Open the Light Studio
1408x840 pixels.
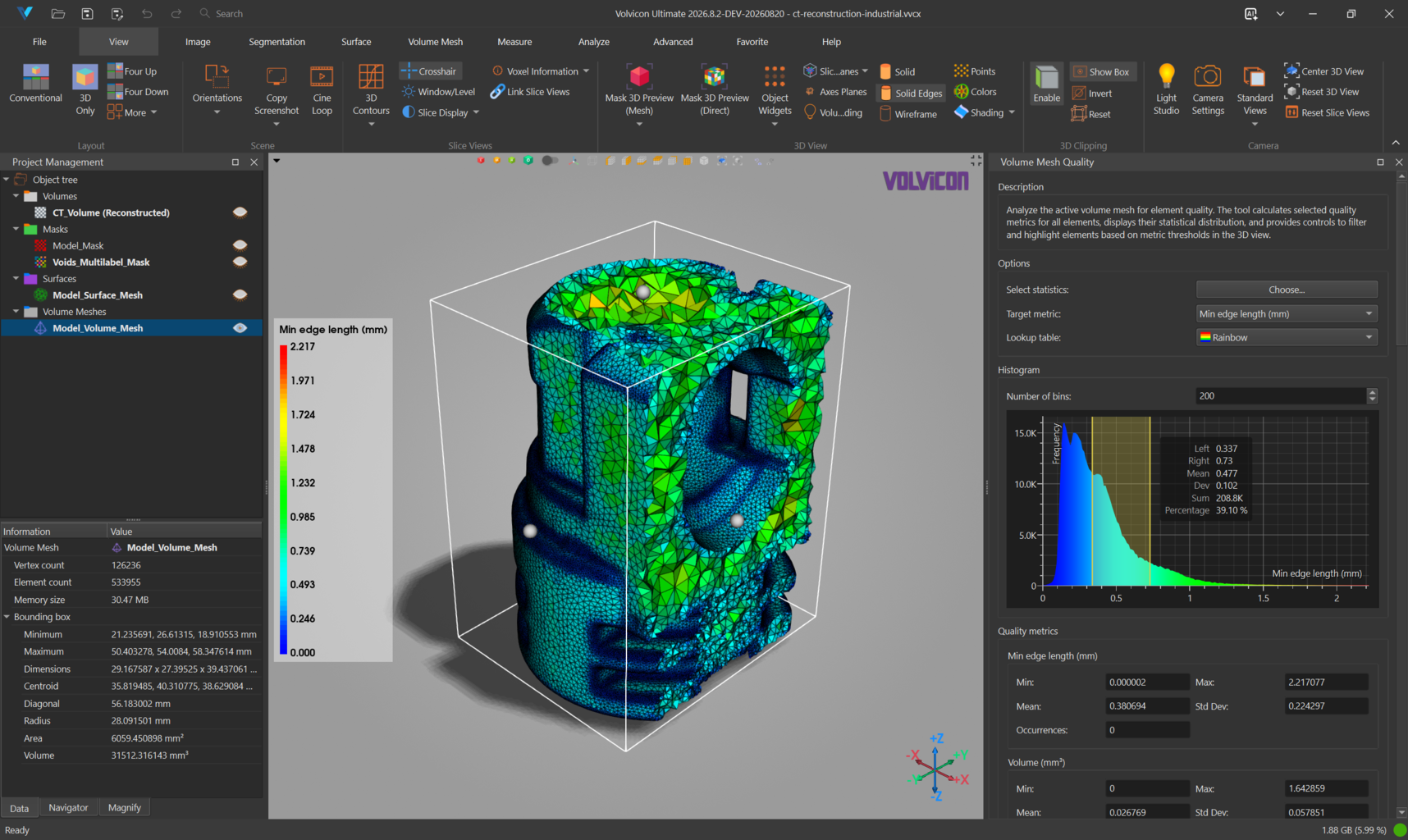click(x=1166, y=90)
